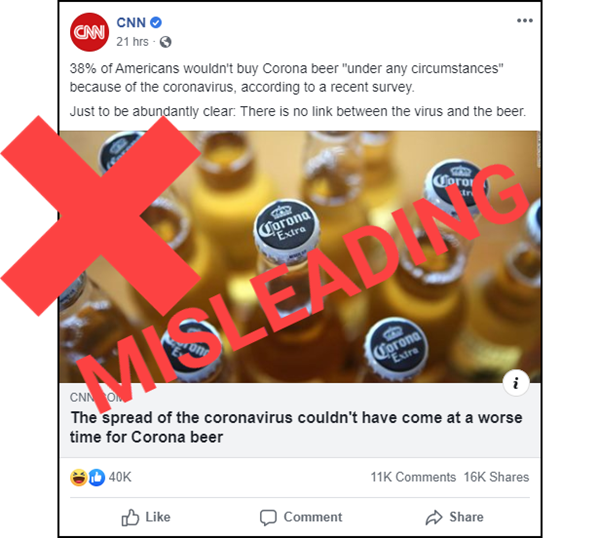The image size is (600, 538).
Task: Click the blue verified badge beside CNN
Action: tap(155, 23)
